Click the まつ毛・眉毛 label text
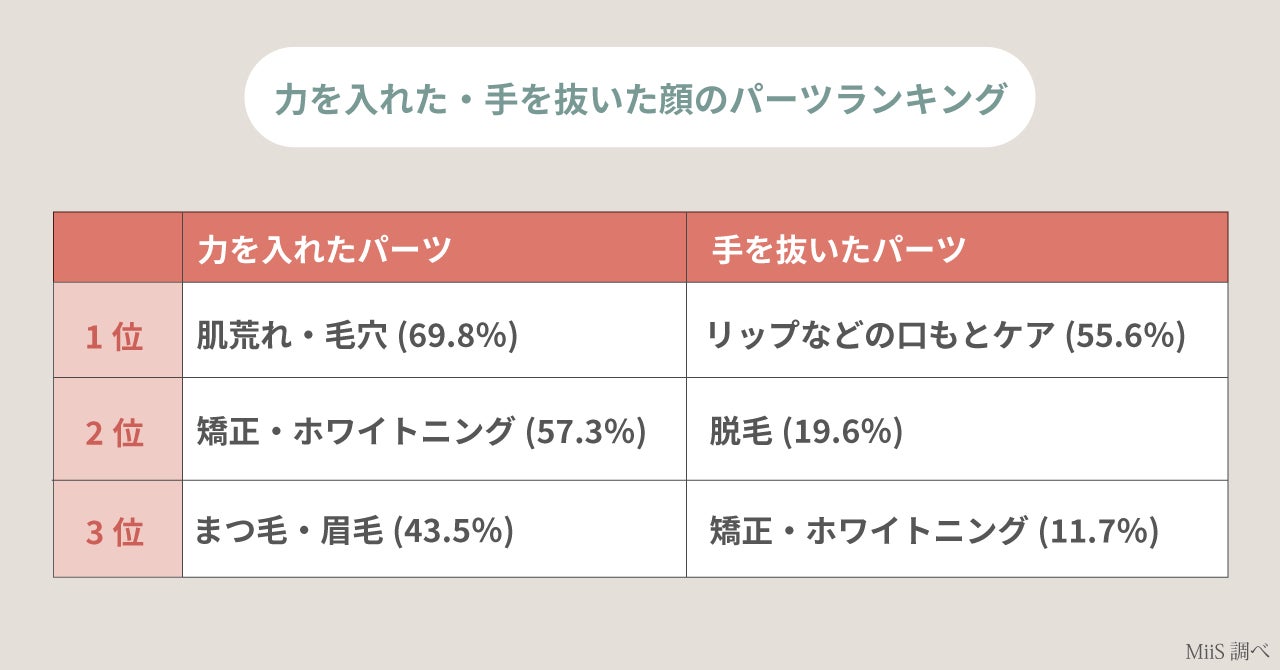The width and height of the screenshot is (1280, 670). [290, 530]
